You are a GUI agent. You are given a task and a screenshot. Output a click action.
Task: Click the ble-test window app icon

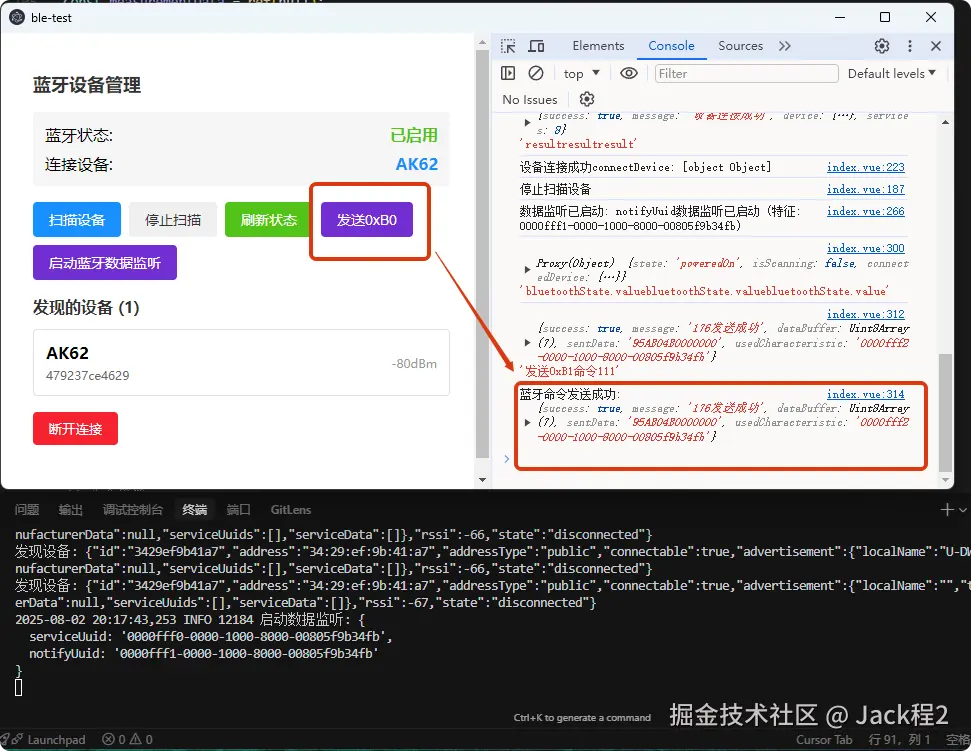click(x=17, y=17)
